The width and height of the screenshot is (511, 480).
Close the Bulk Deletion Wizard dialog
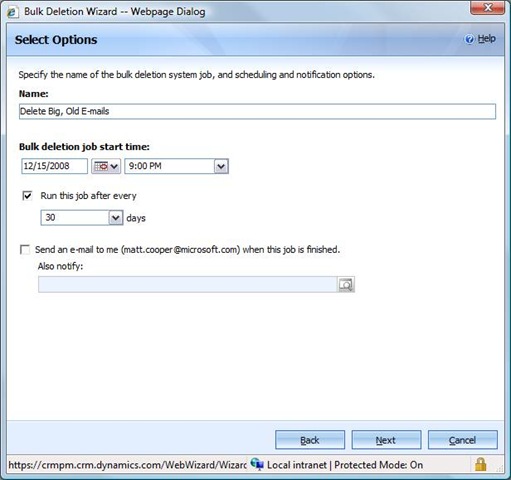[x=487, y=7]
